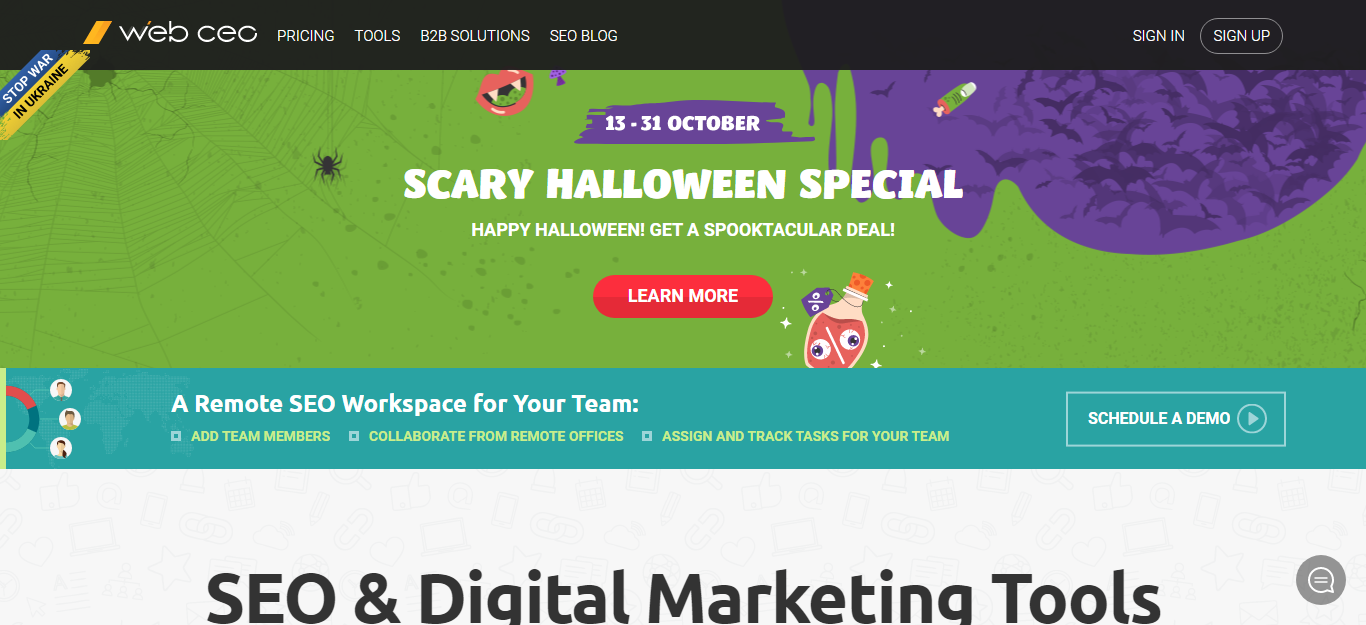This screenshot has width=1366, height=625.
Task: Click the 13 - 31 October banner label
Action: [x=683, y=123]
